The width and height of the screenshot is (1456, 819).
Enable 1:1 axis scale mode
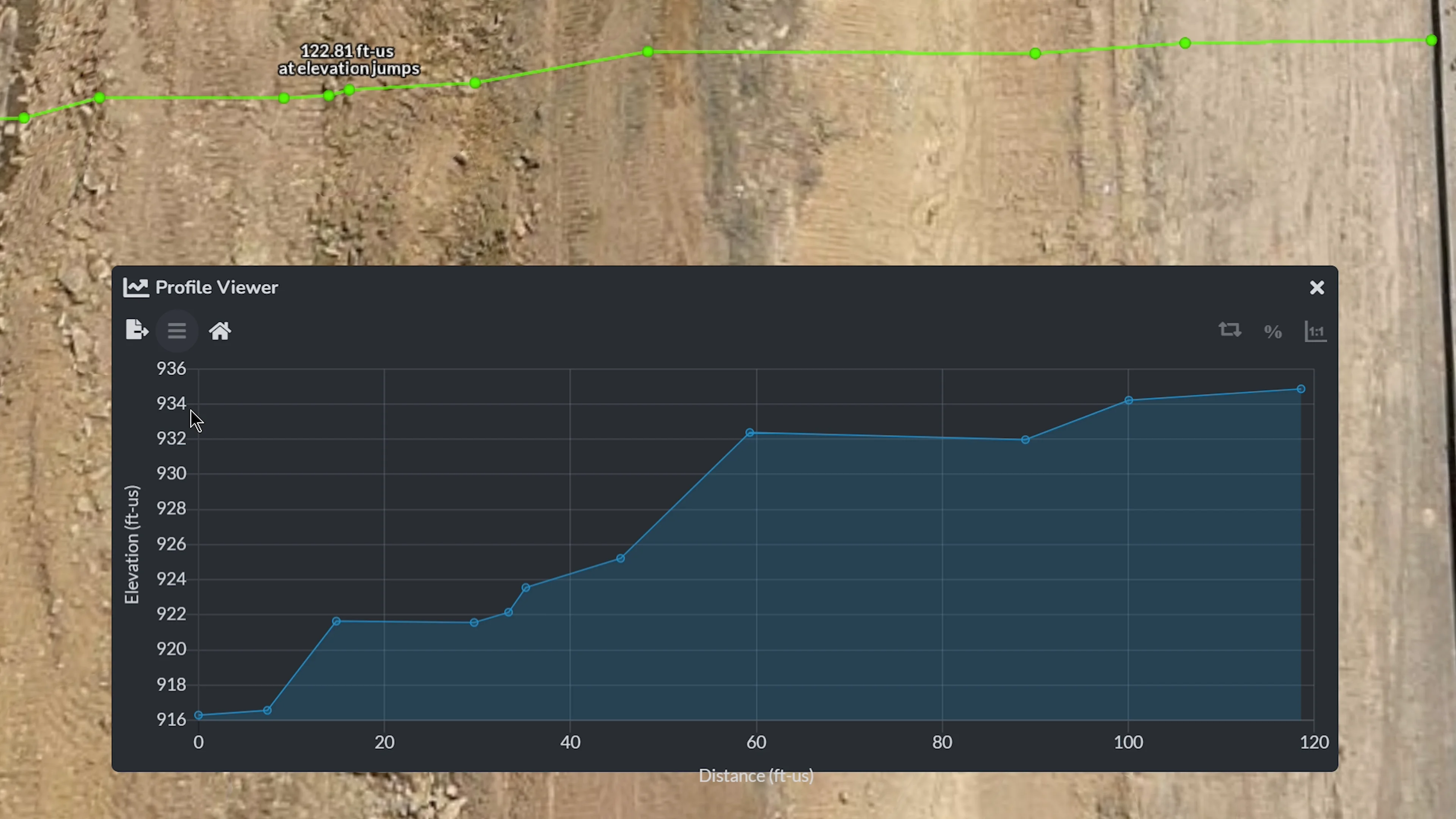point(1315,331)
